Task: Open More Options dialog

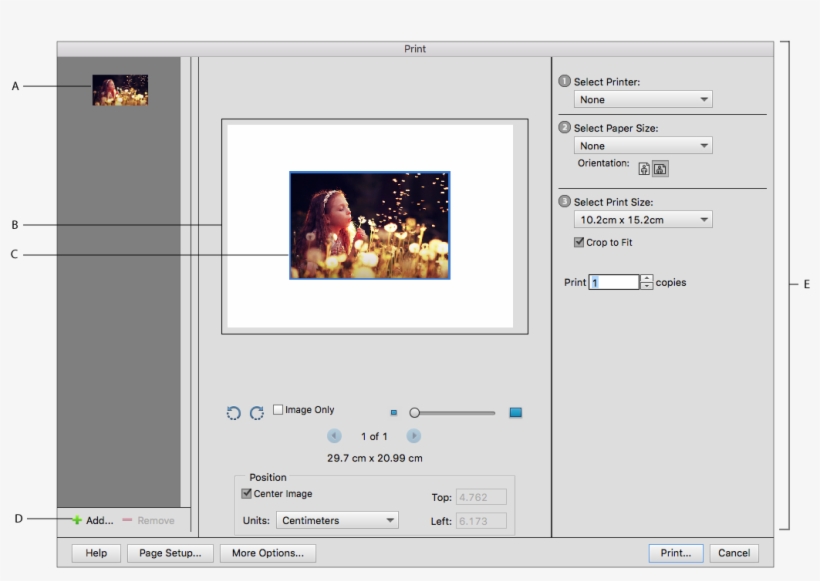Action: (268, 552)
